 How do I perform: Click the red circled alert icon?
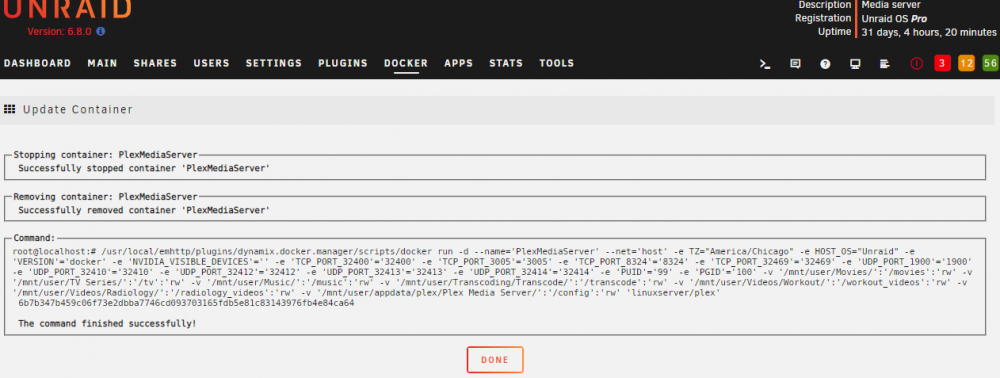[916, 64]
